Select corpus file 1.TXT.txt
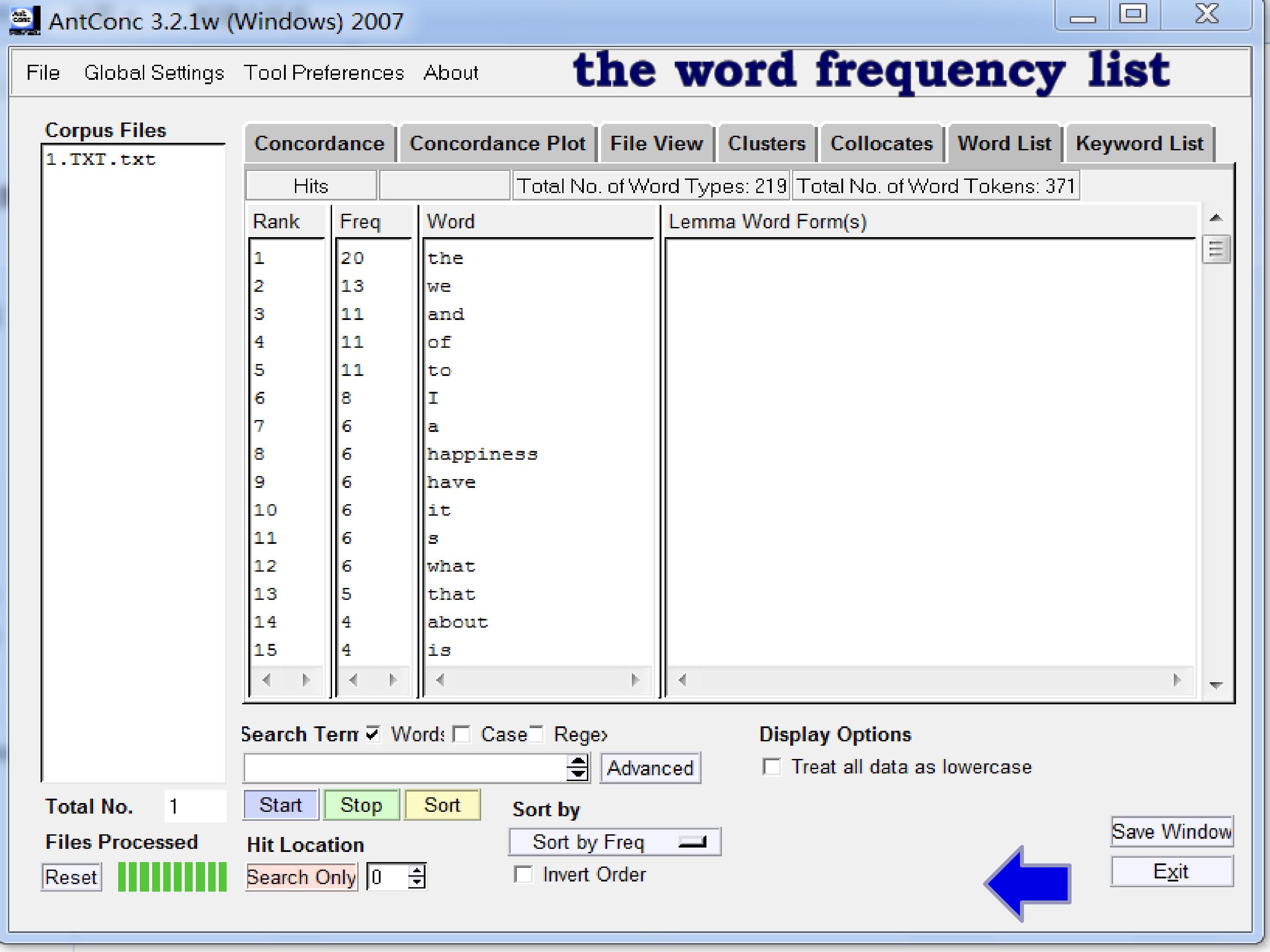 101,160
